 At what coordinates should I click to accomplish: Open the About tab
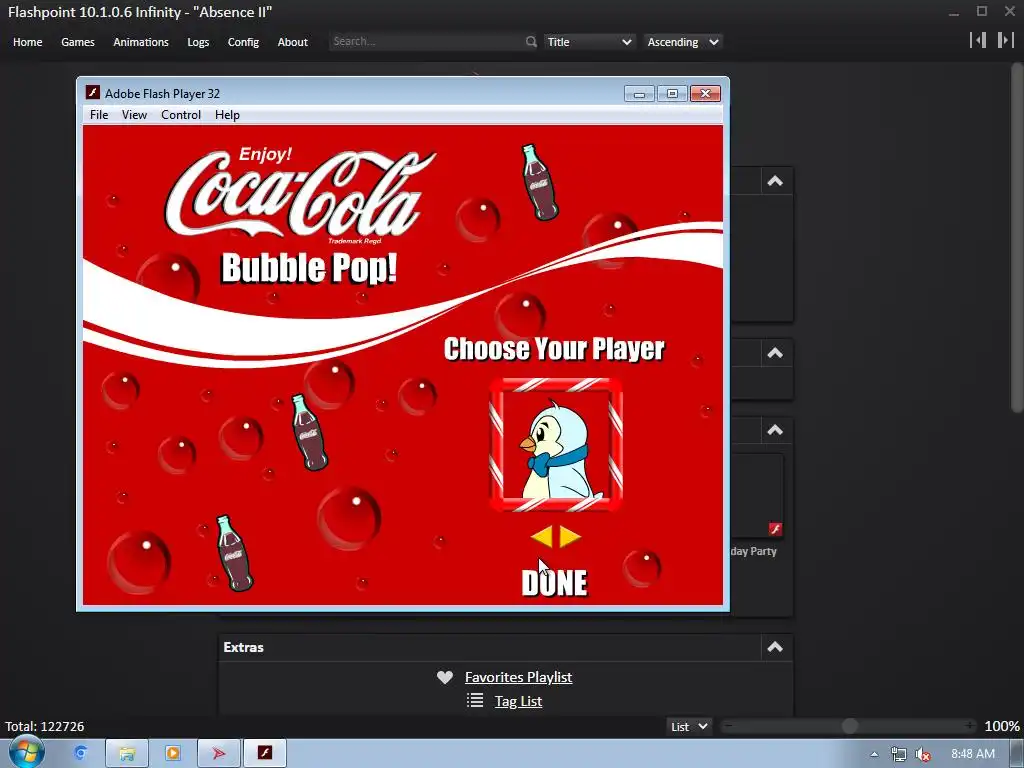pos(293,42)
